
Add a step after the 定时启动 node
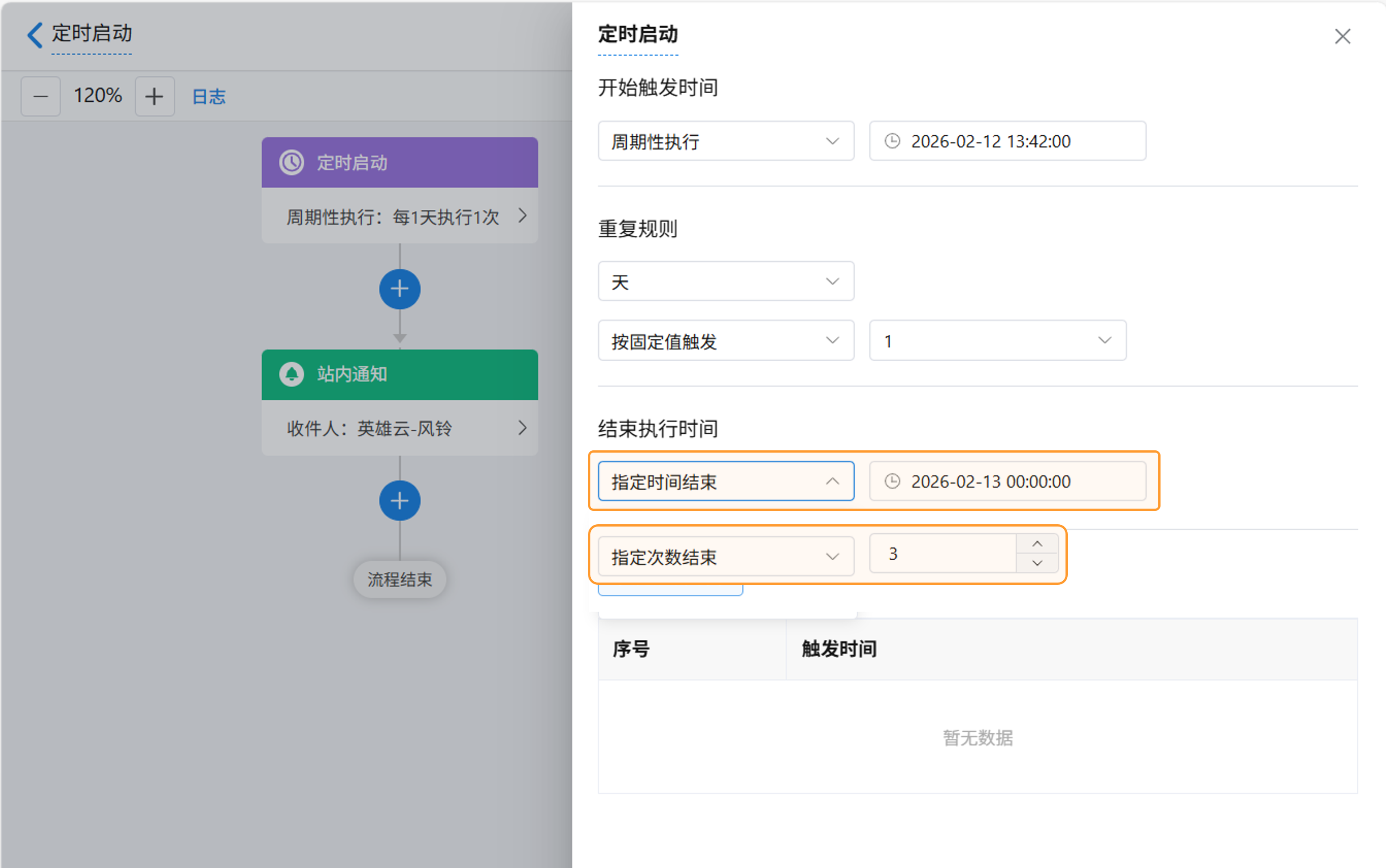coord(399,289)
